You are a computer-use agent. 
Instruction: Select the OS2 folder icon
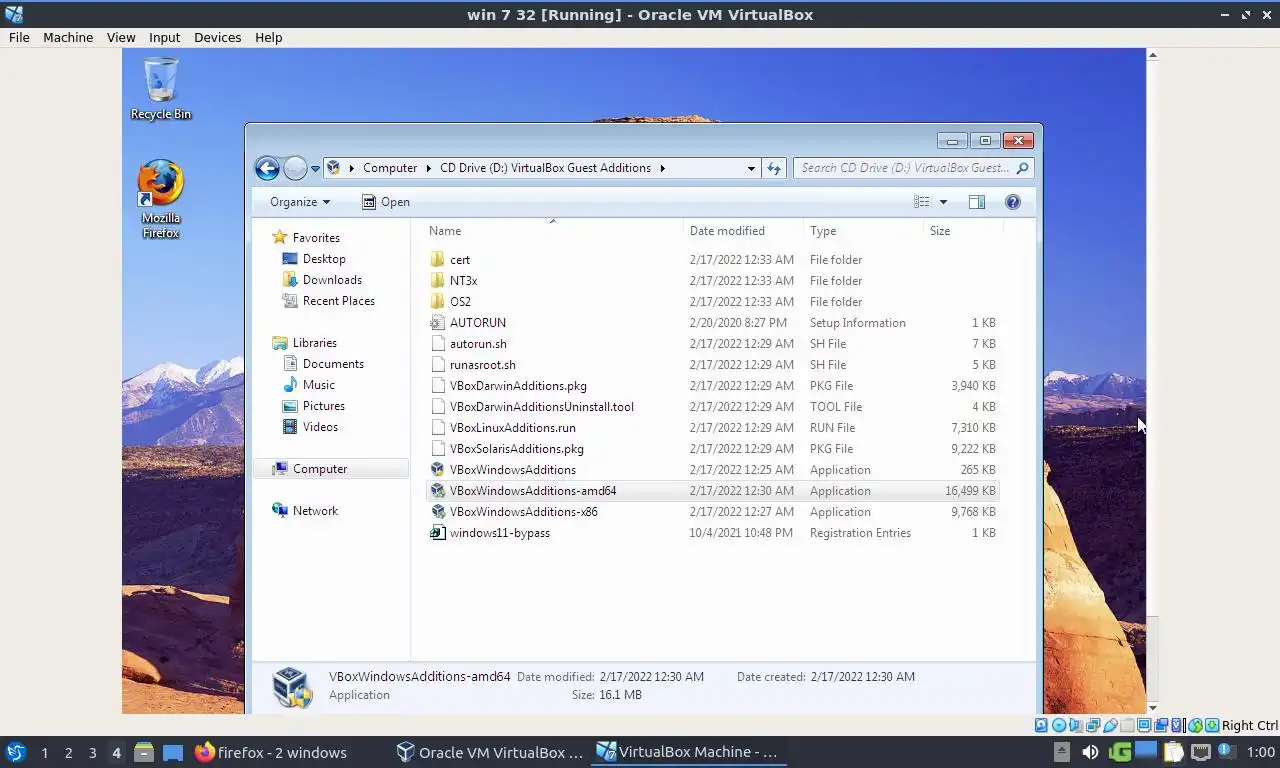coord(437,302)
